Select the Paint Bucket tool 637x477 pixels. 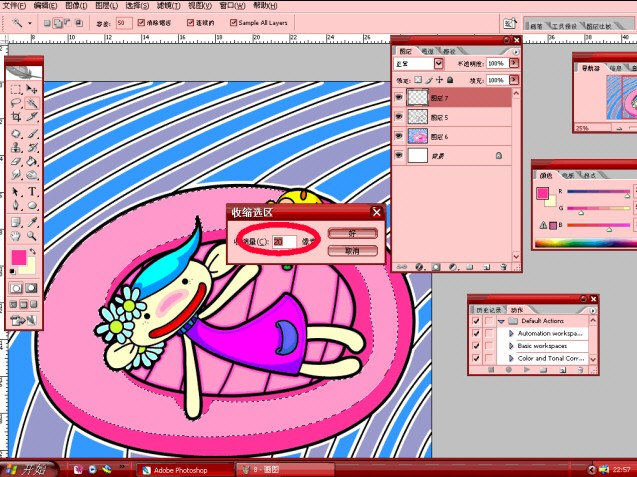(x=32, y=161)
